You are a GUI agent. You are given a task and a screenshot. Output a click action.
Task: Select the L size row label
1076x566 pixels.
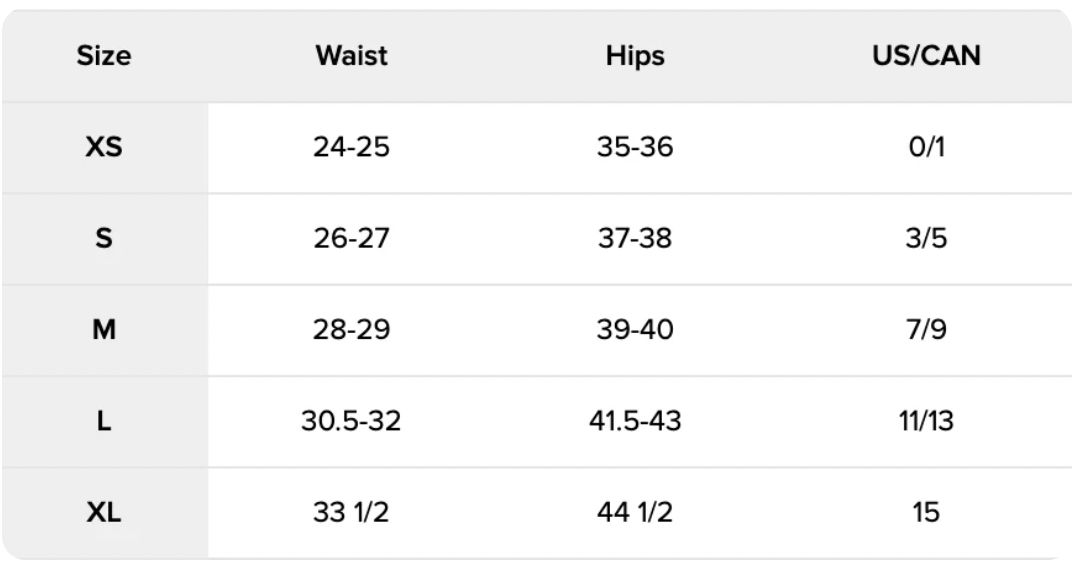coord(104,423)
